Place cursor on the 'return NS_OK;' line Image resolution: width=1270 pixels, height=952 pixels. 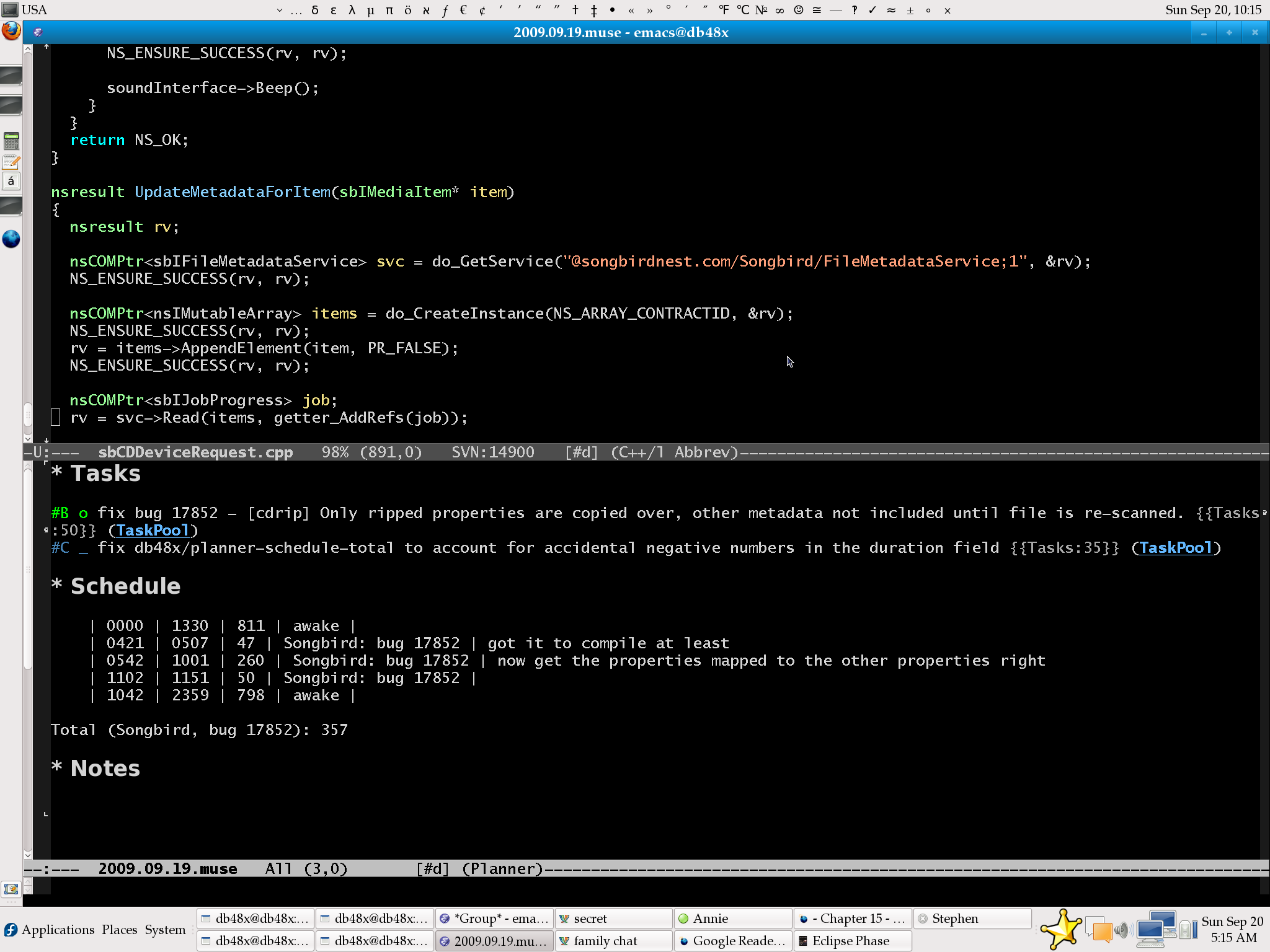point(129,140)
